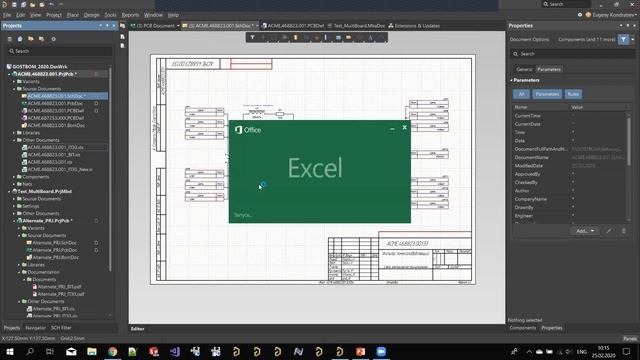Open the Window menu
The width and height of the screenshot is (640, 360).
[153, 15]
